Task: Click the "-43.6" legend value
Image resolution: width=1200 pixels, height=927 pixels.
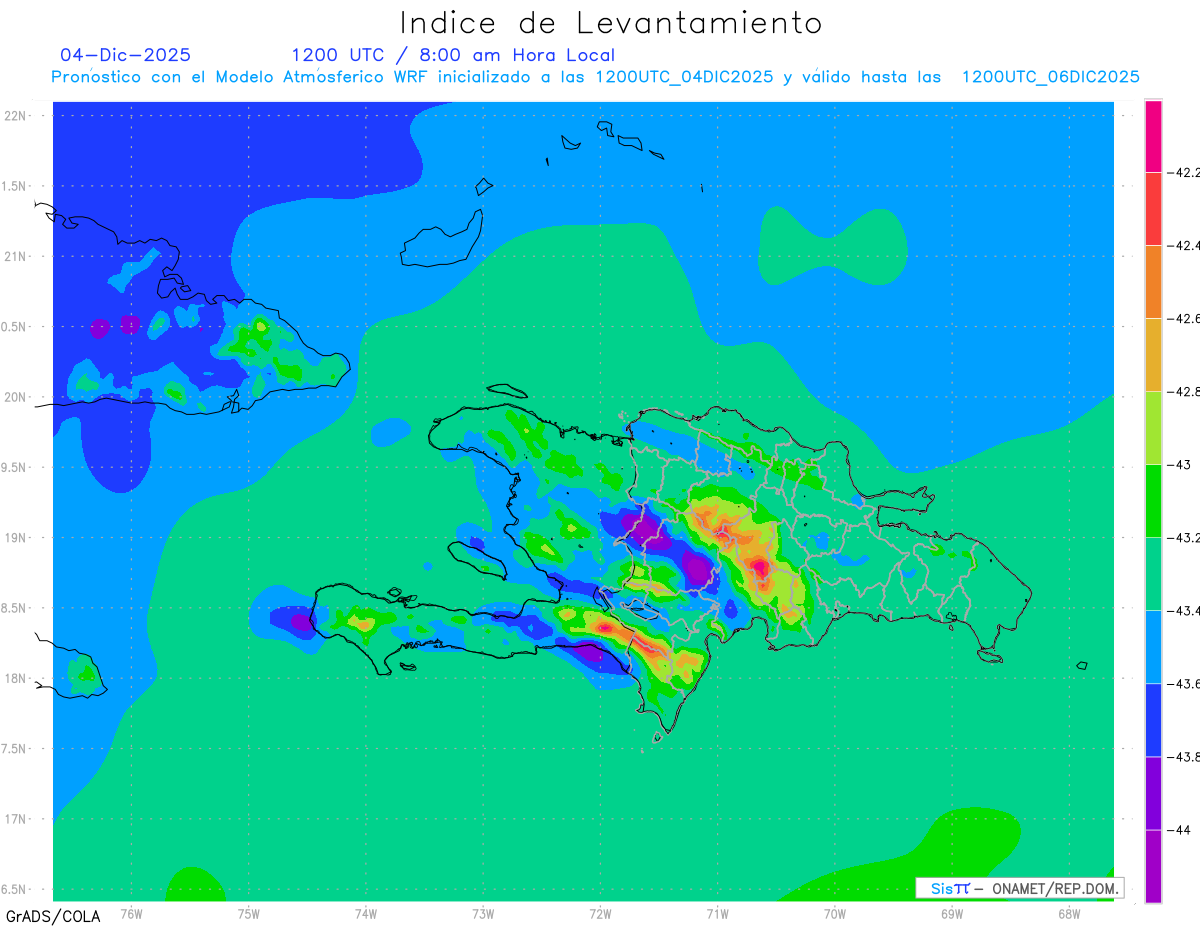Action: pyautogui.click(x=1183, y=683)
